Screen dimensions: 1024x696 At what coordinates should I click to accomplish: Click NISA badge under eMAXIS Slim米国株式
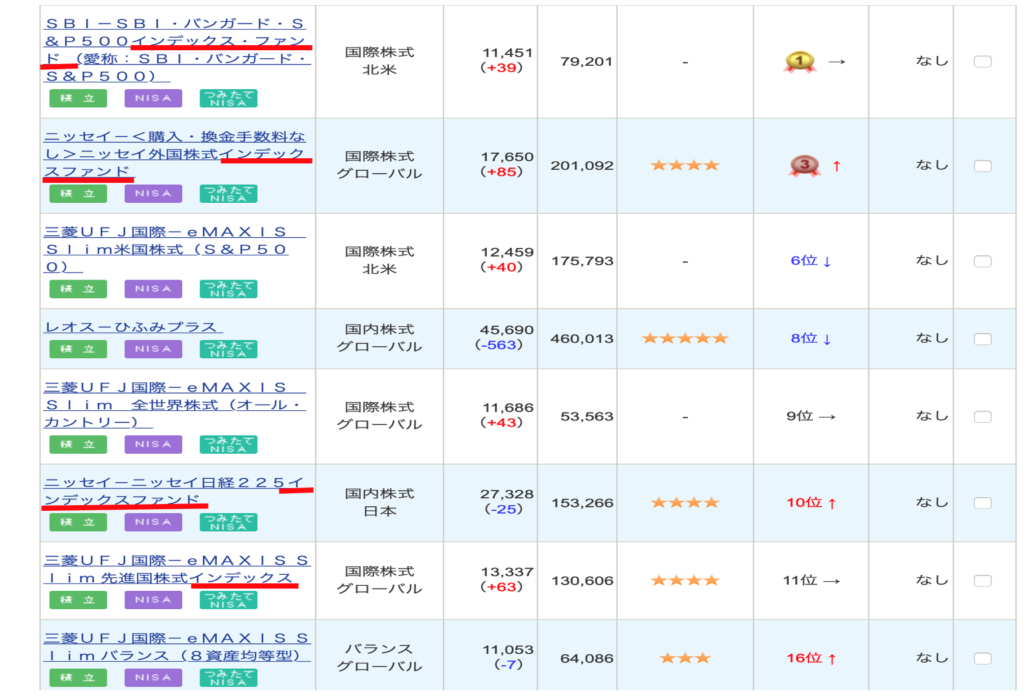[153, 289]
